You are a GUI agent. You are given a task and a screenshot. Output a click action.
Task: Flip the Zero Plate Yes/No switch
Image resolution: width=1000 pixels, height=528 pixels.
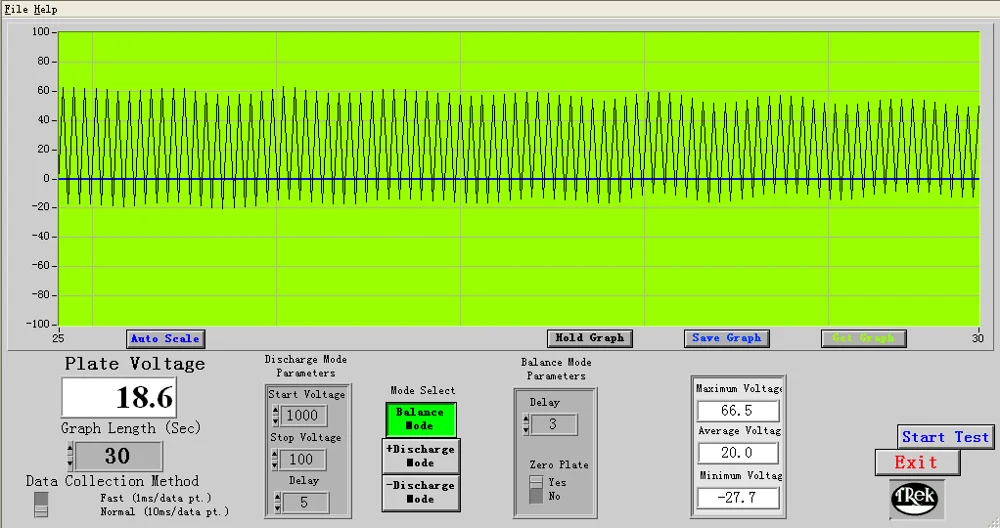(x=537, y=489)
